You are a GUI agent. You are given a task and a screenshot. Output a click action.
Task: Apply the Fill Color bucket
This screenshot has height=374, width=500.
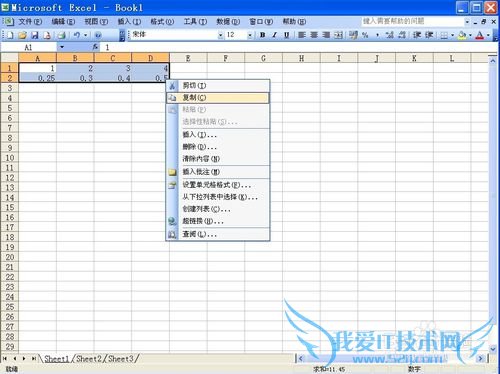462,35
